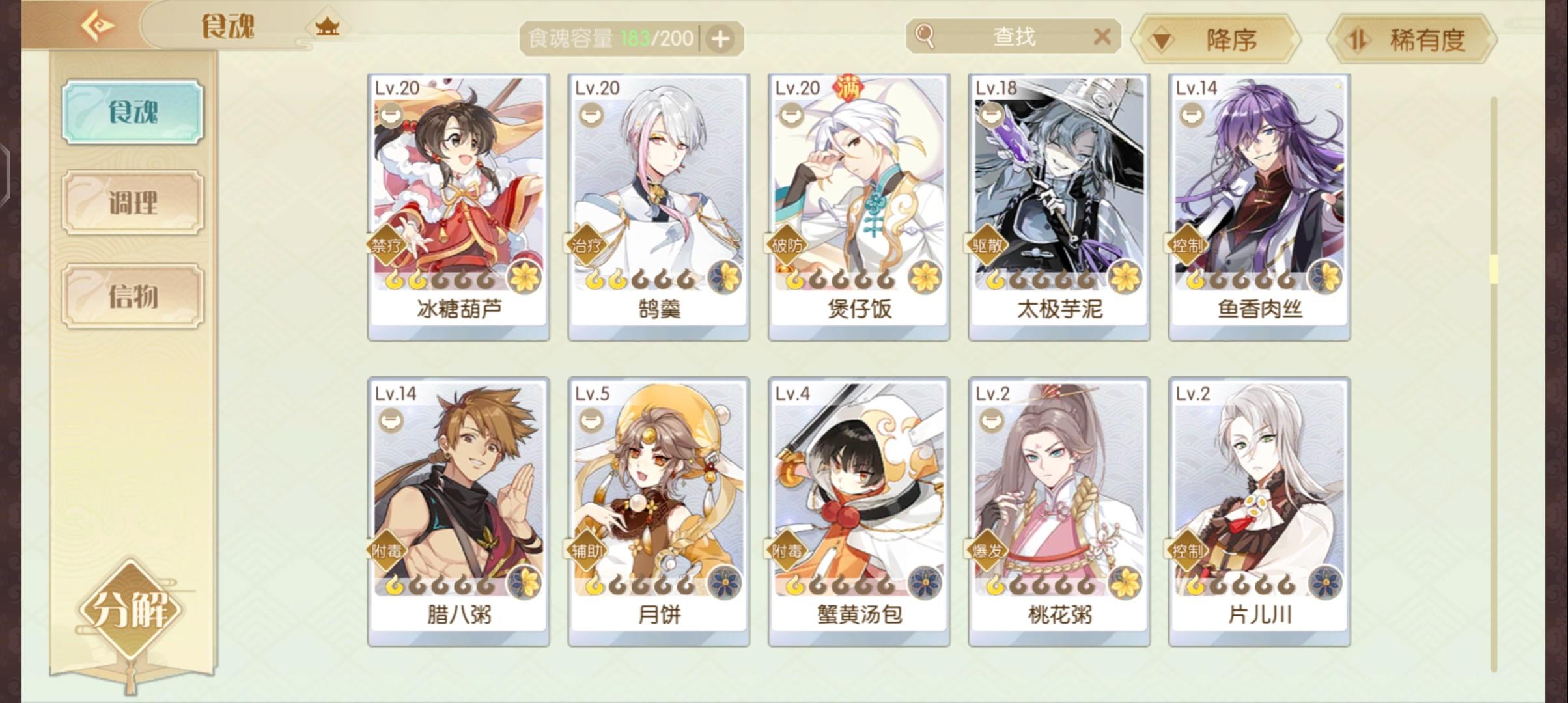Add capacity with the plus icon

coord(720,39)
